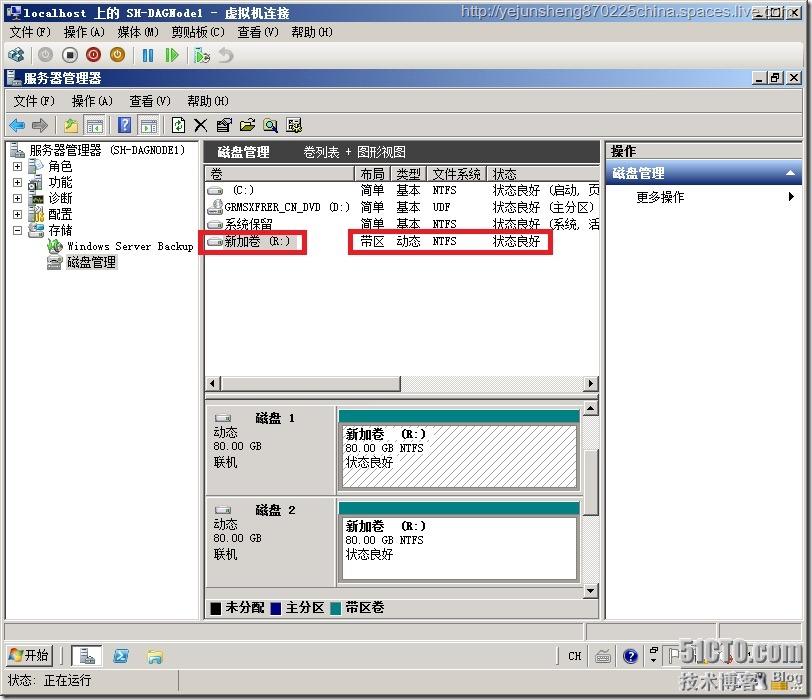Screen dimensions: 812x700
Task: Select the 新加卷 (R:) volume row
Action: click(x=402, y=241)
